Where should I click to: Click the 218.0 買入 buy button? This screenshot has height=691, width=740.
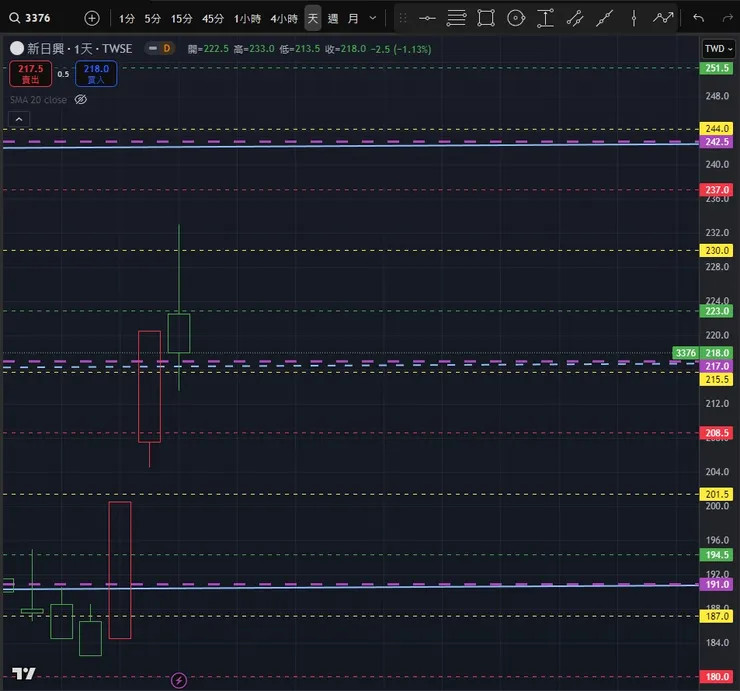coord(96,74)
